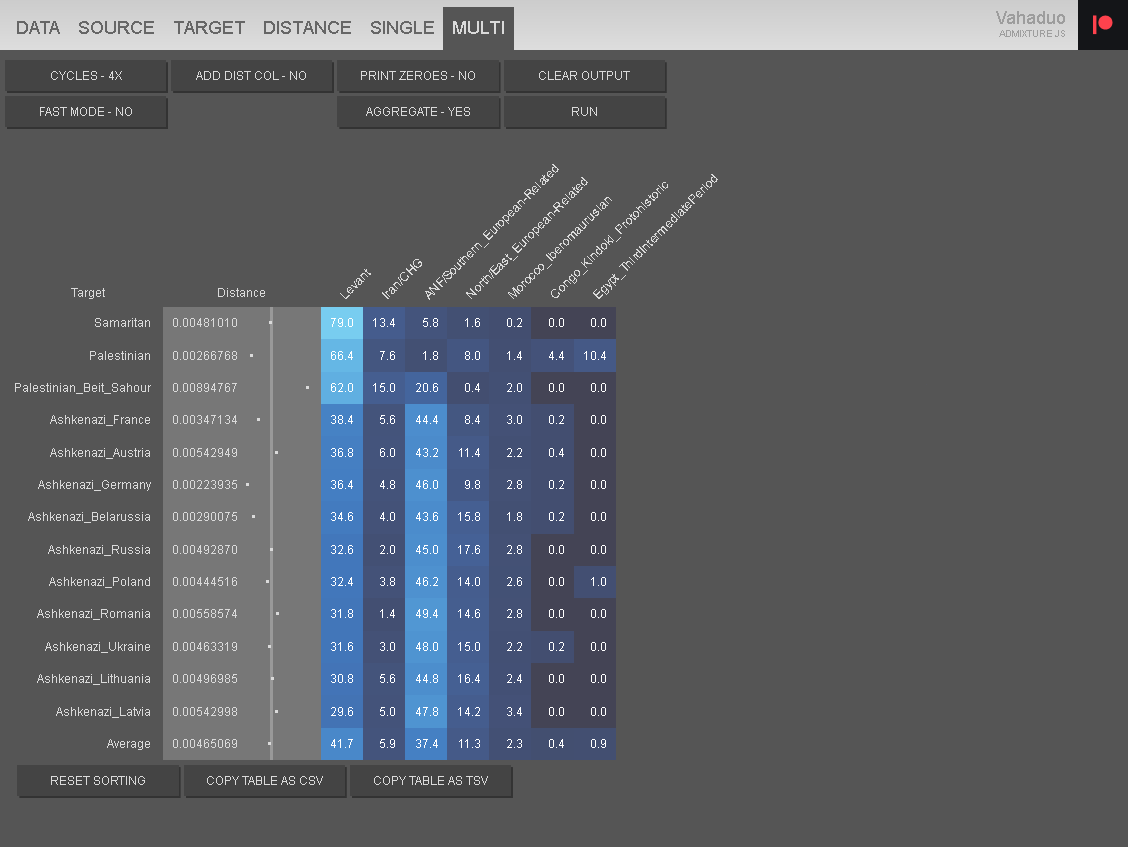The image size is (1128, 847).
Task: Select the Ashkenazi_Latvia row label
Action: tap(103, 712)
